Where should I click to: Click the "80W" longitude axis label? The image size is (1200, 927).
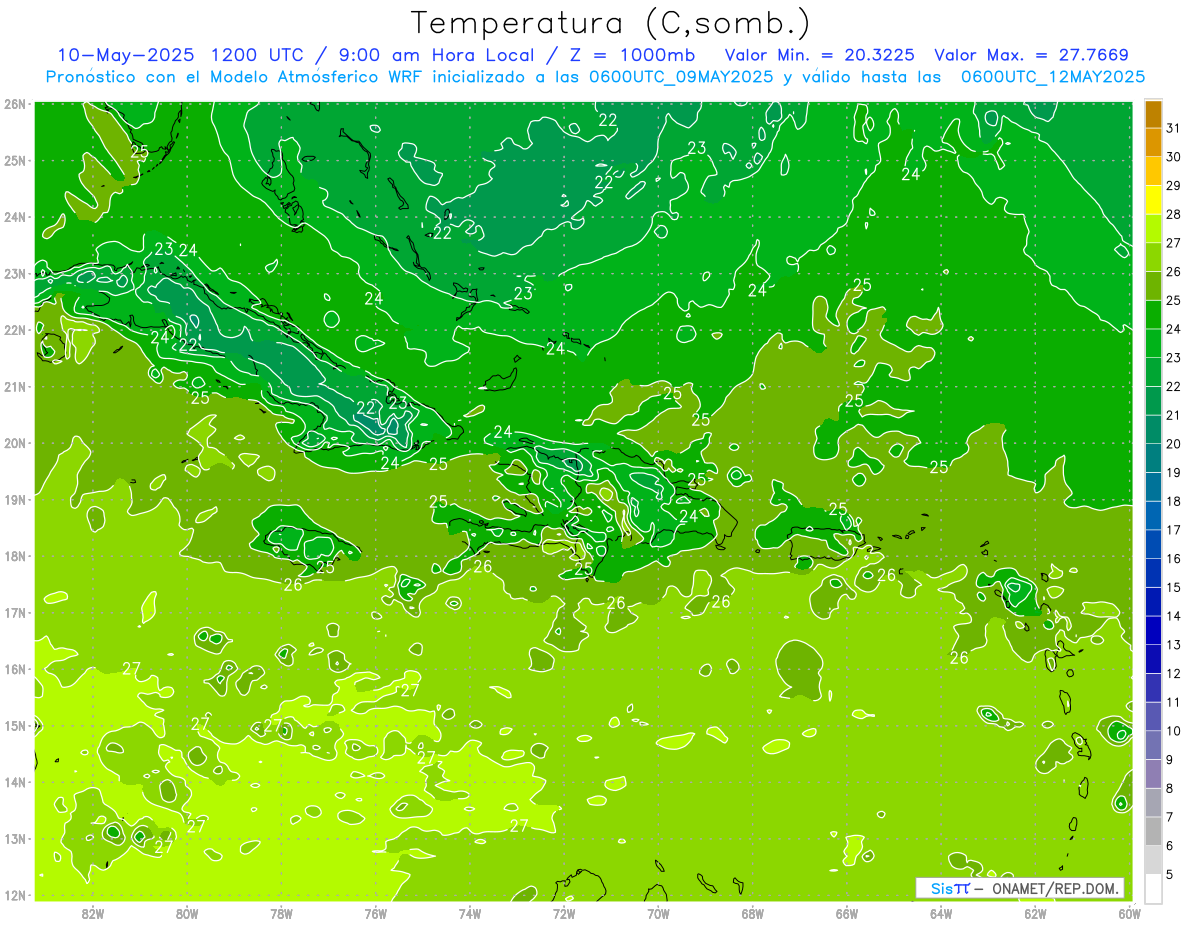click(187, 912)
